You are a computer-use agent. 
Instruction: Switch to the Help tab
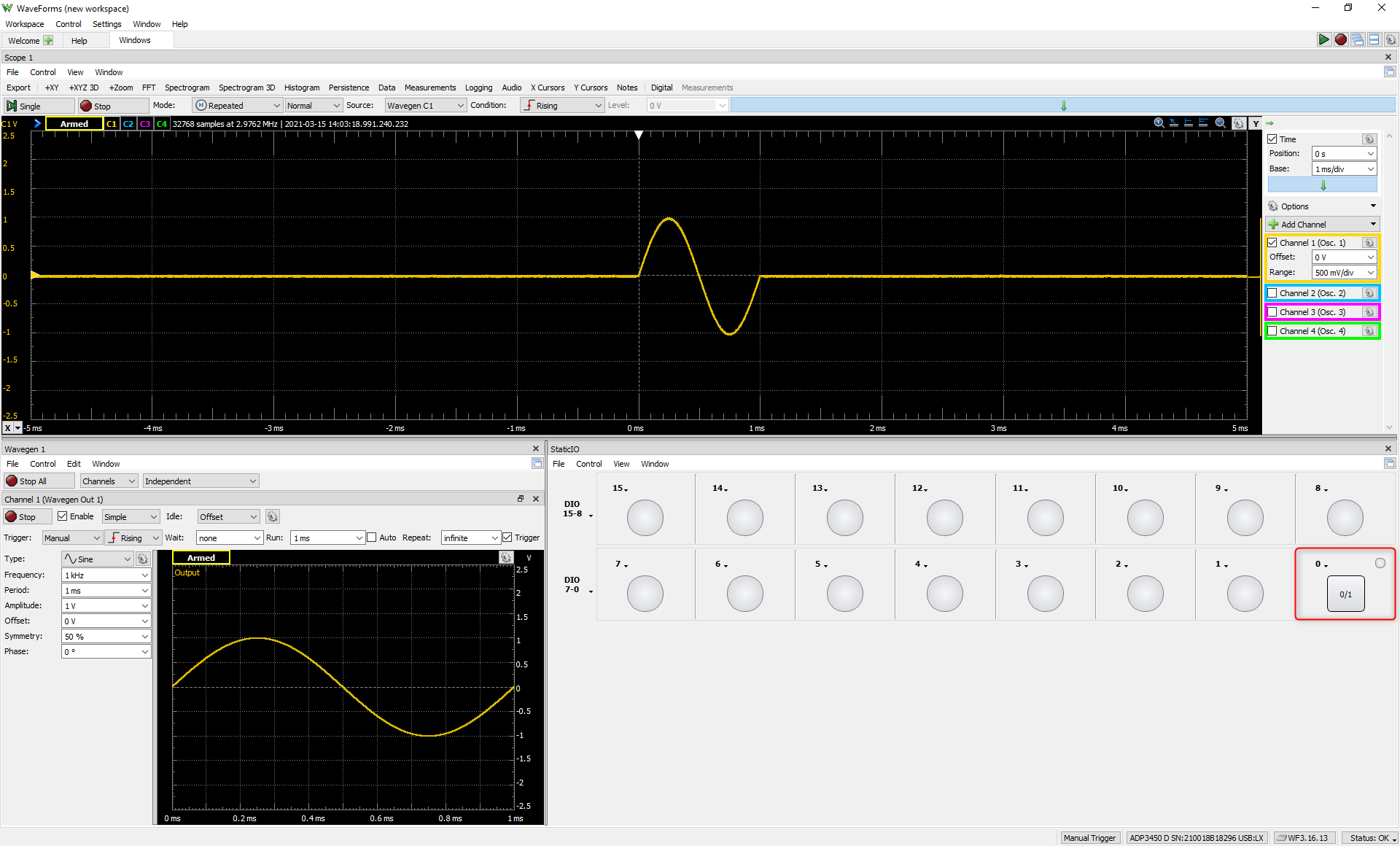click(79, 41)
